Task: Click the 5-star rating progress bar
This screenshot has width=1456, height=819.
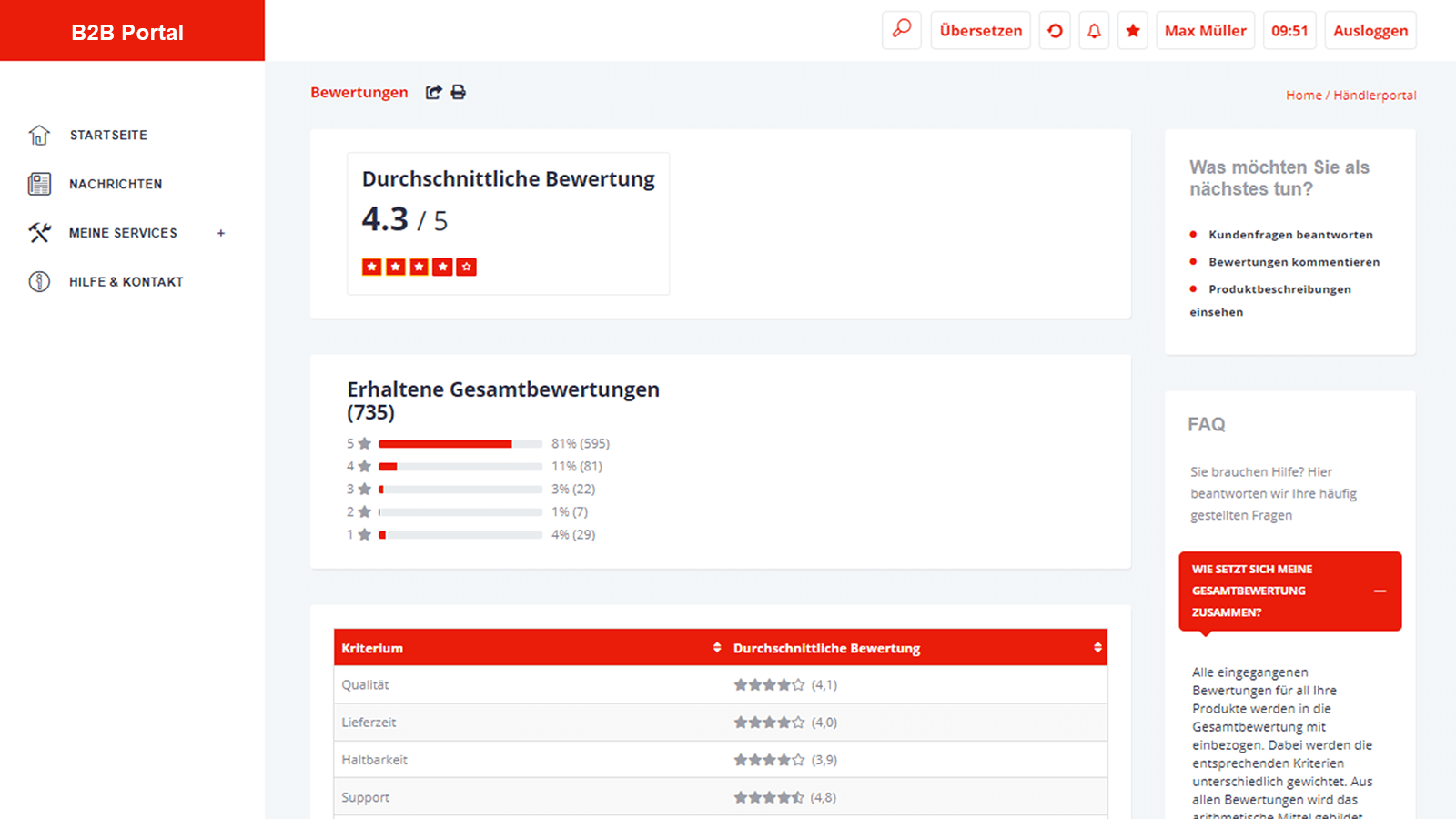Action: 460,444
